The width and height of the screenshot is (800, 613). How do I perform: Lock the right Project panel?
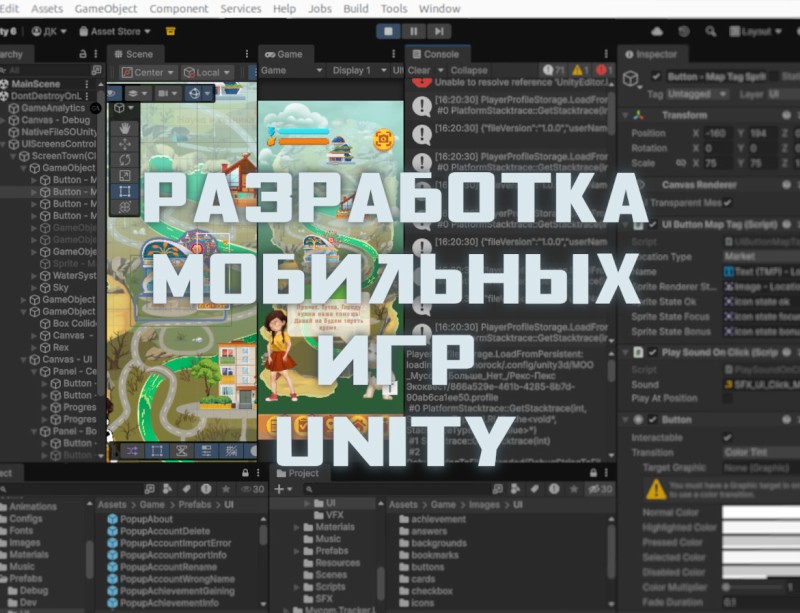[x=593, y=473]
